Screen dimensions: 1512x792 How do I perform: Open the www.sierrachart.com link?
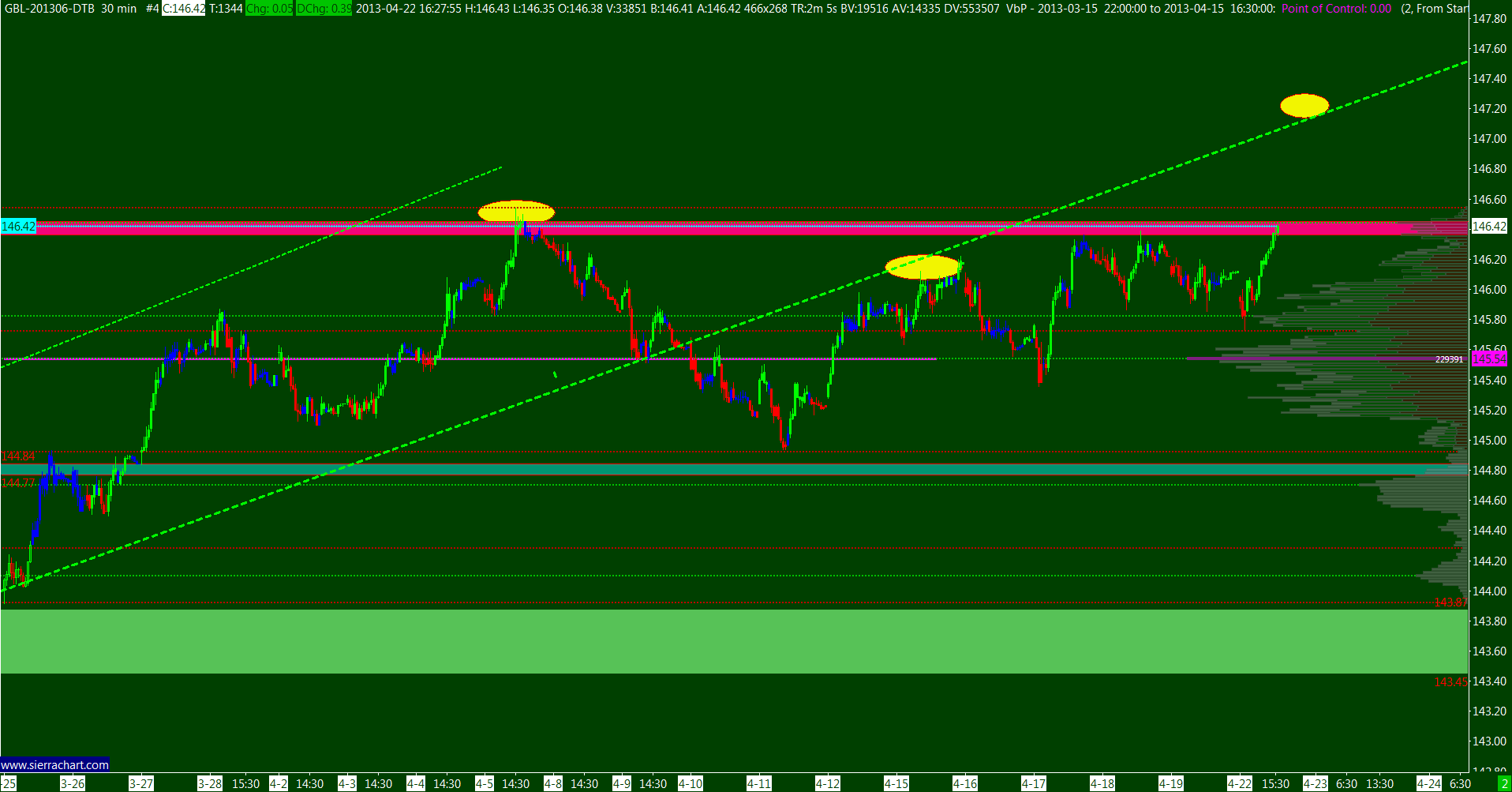click(55, 764)
